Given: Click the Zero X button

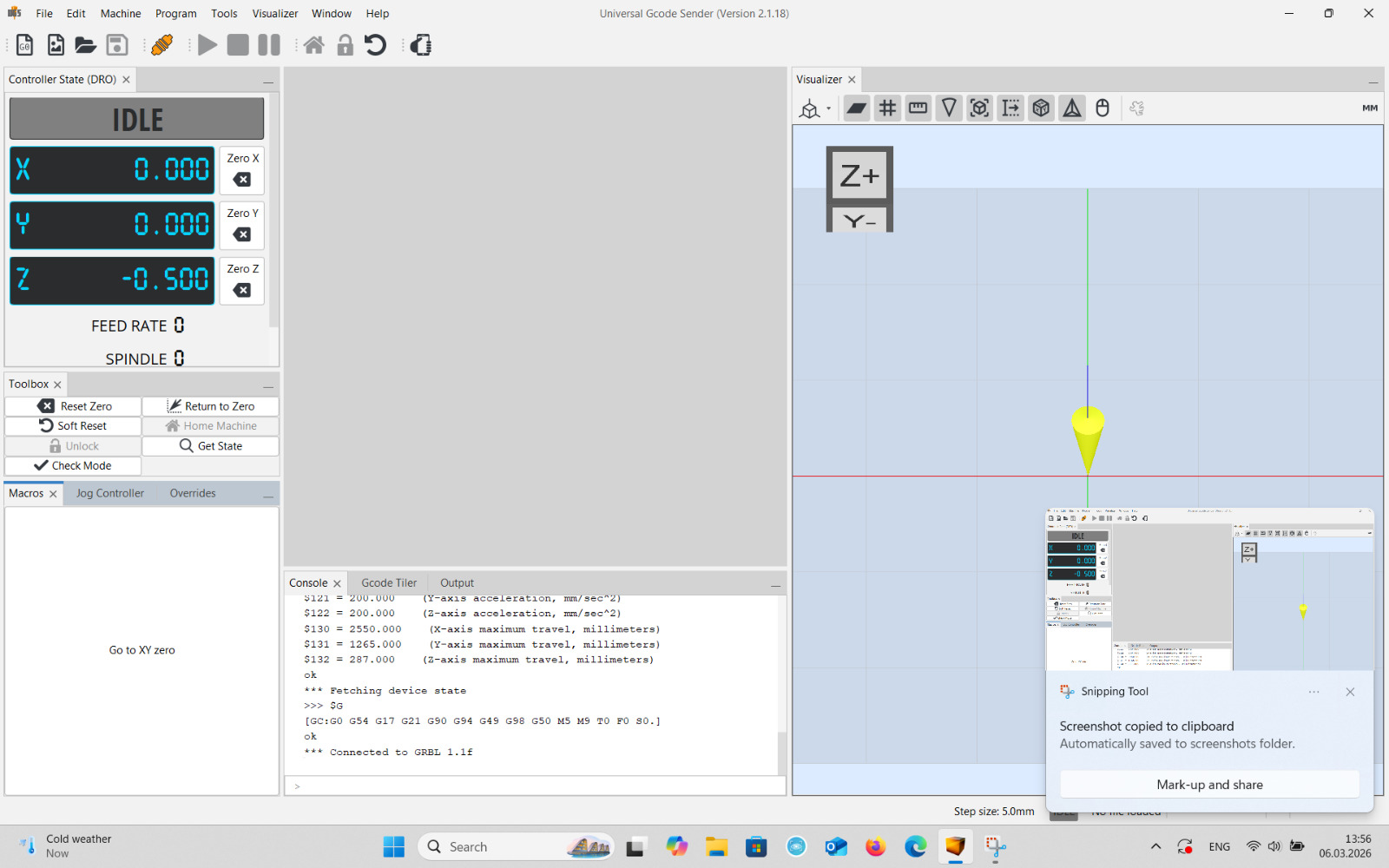Looking at the screenshot, I should [242, 170].
